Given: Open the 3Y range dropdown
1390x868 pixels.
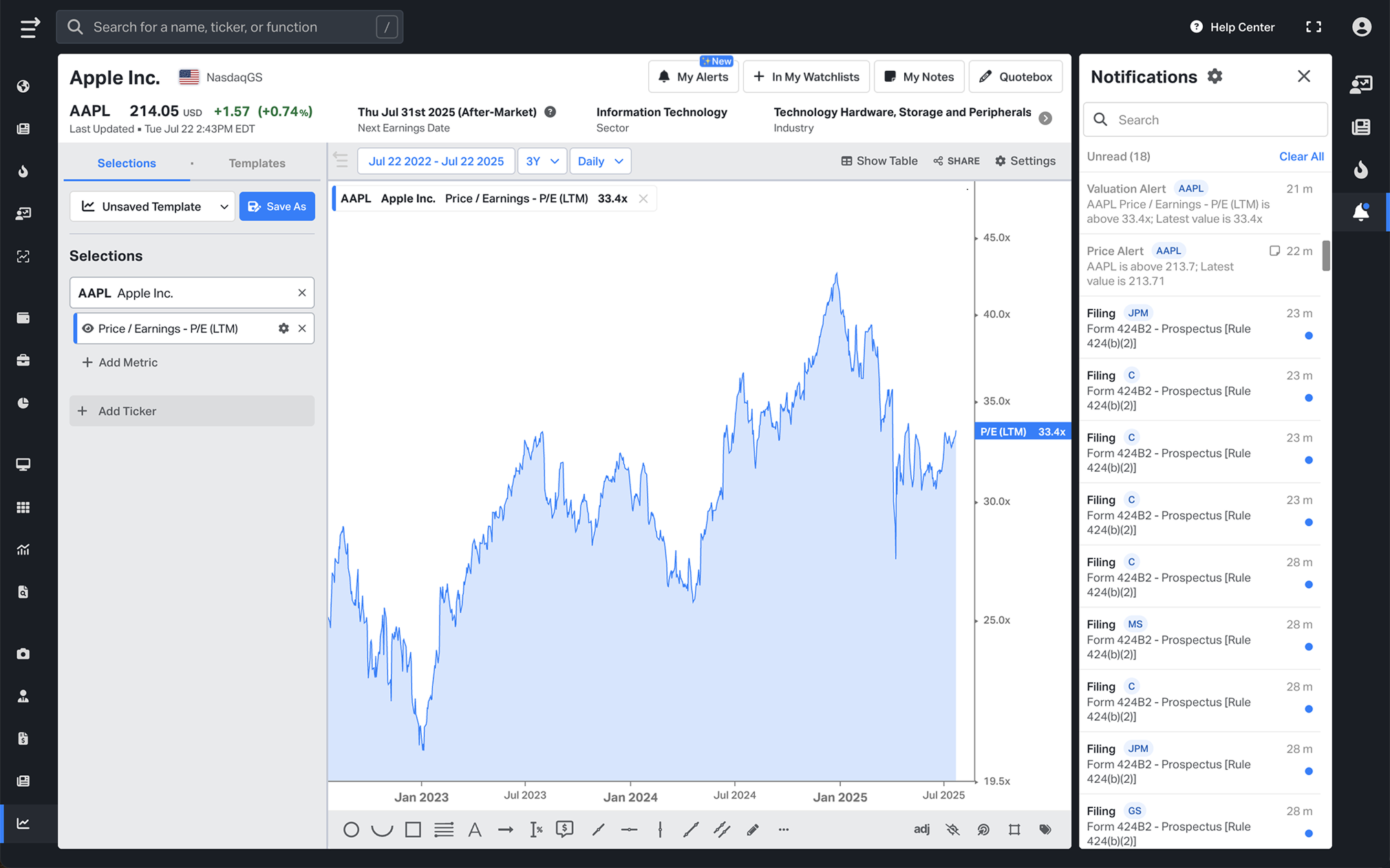Looking at the screenshot, I should 542,161.
